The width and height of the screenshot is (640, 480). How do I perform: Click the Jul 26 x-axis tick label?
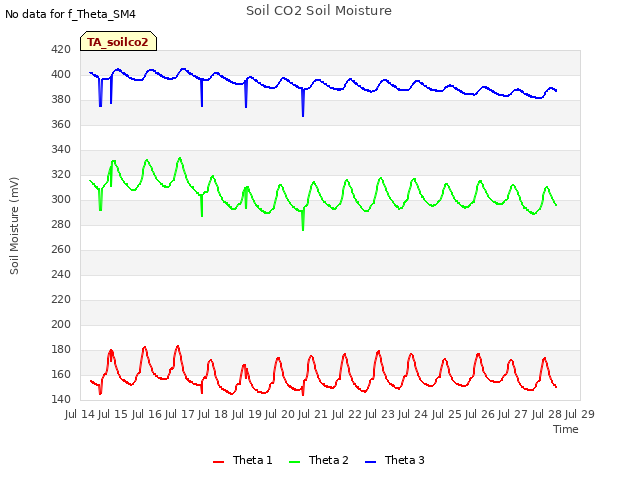point(481,414)
